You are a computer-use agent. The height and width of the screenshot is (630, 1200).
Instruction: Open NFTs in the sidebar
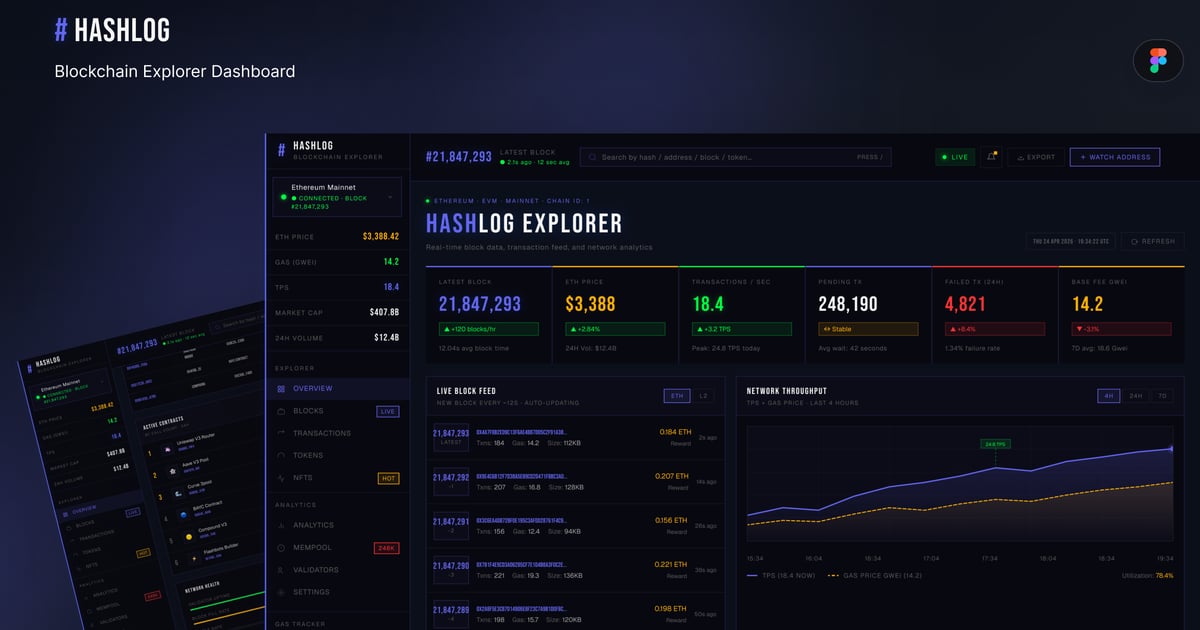[x=337, y=478]
